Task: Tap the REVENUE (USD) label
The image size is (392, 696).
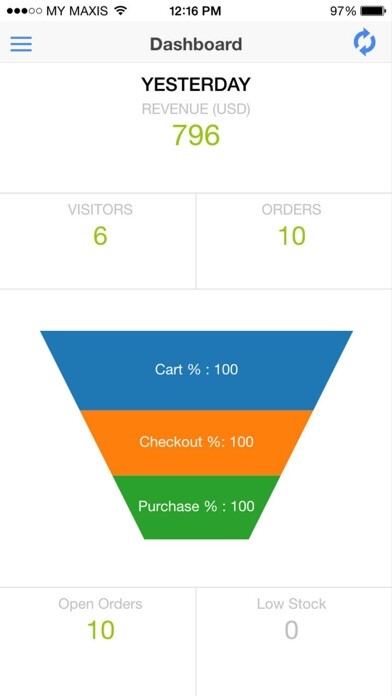Action: (x=196, y=109)
